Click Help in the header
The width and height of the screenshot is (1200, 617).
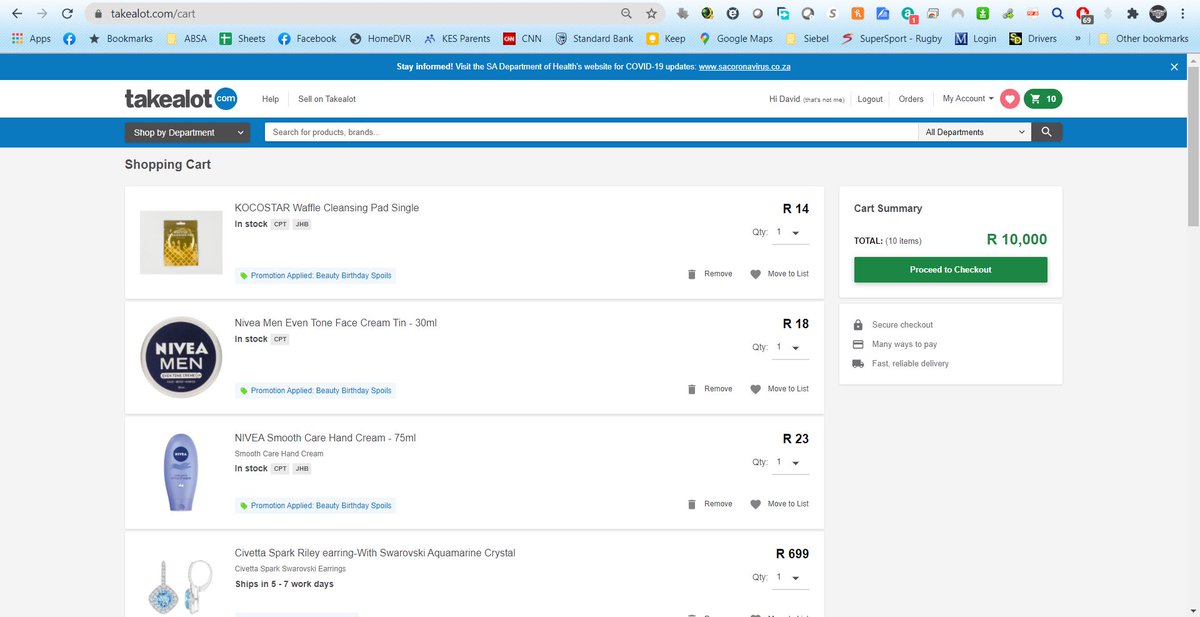click(x=270, y=99)
